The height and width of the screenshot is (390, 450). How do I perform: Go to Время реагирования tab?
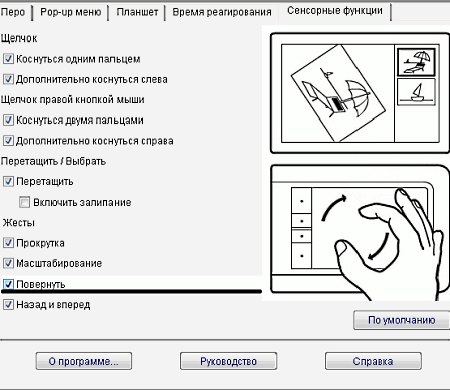coord(222,12)
